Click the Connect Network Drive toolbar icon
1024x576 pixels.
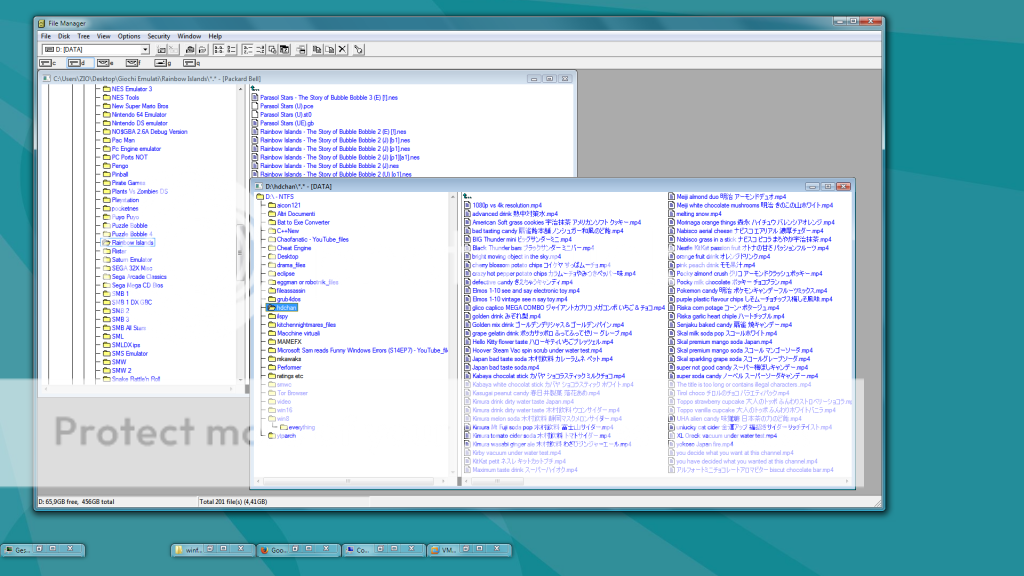[160, 48]
